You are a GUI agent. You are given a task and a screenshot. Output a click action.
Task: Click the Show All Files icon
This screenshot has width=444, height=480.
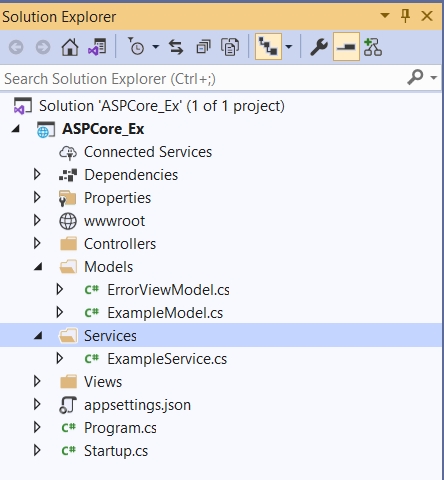(230, 47)
